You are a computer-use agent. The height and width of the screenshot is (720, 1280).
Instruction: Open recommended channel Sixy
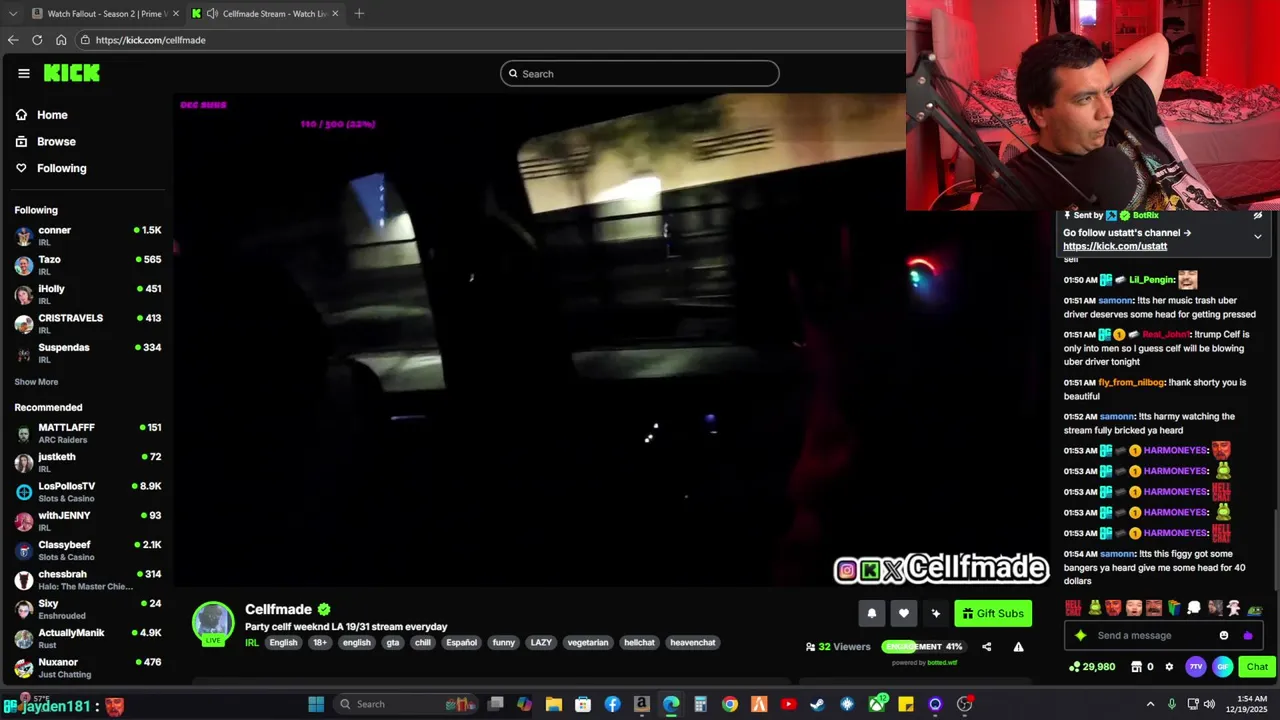(88, 609)
